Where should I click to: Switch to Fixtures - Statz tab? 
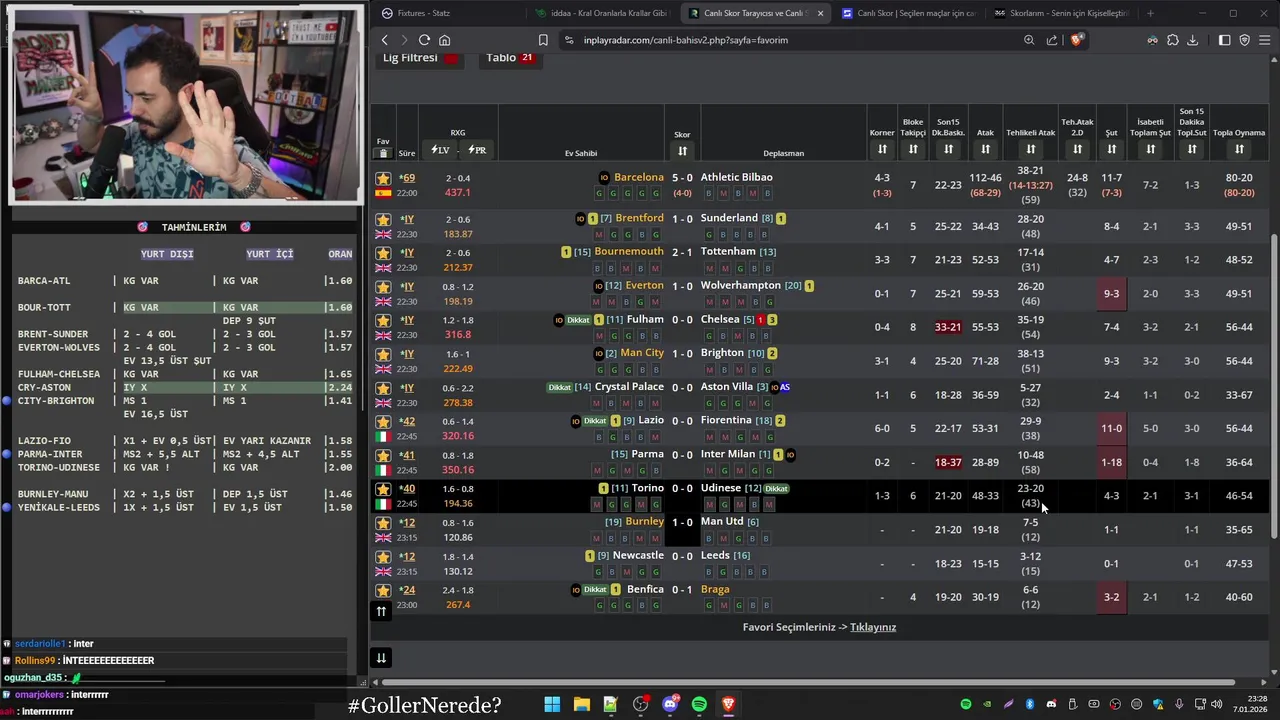(x=450, y=13)
